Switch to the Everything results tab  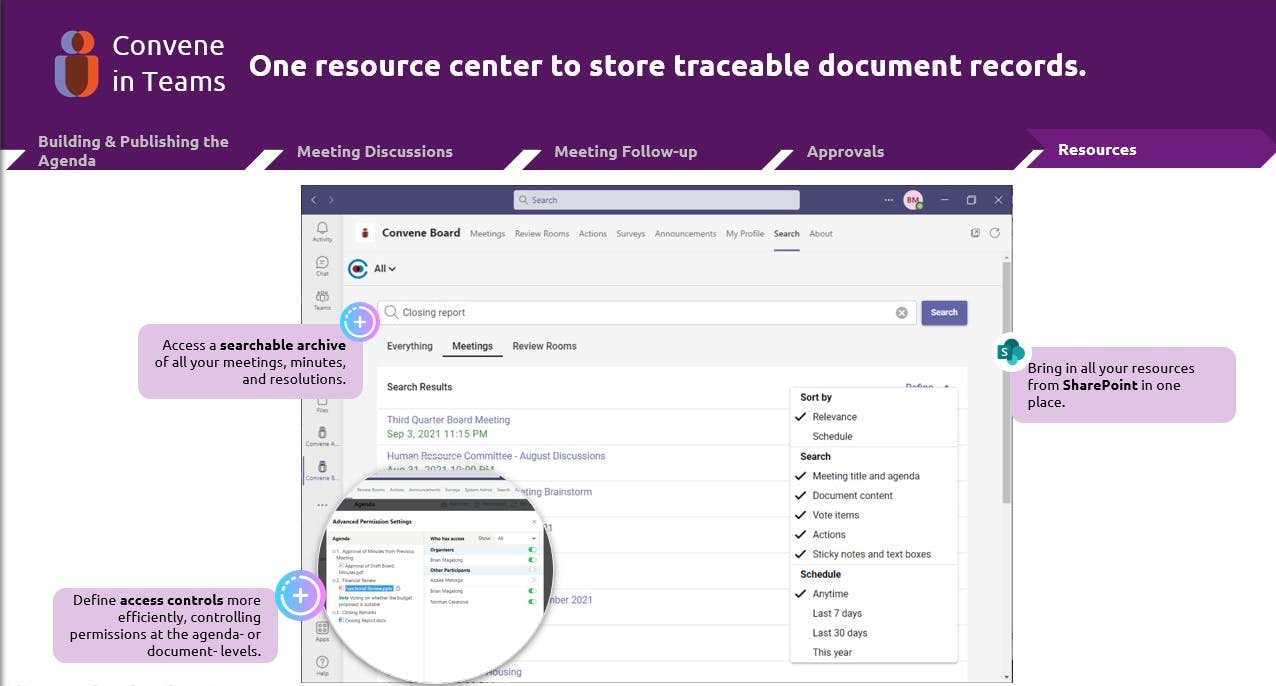pos(410,346)
